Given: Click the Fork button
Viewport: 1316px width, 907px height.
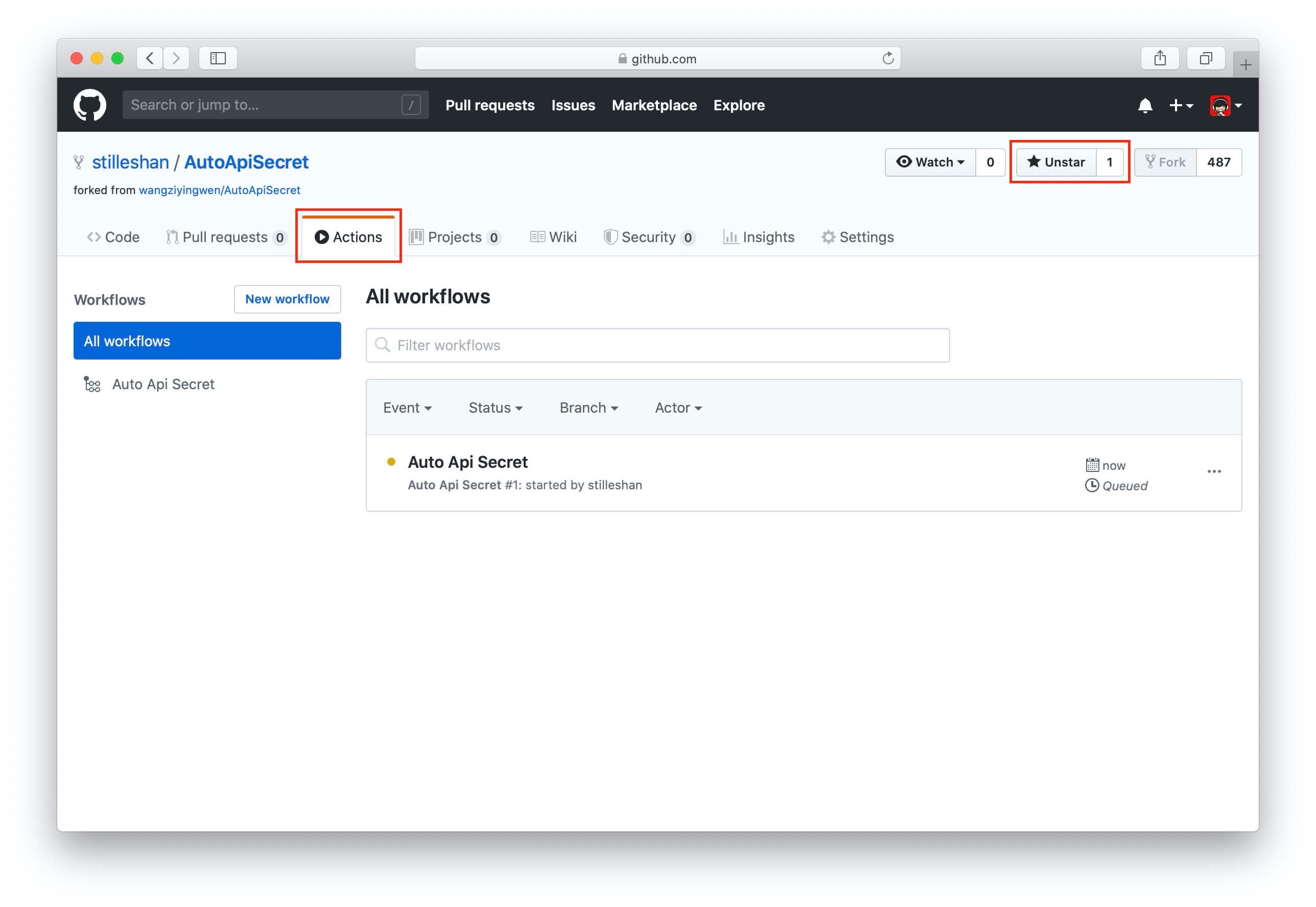Looking at the screenshot, I should pyautogui.click(x=1165, y=162).
